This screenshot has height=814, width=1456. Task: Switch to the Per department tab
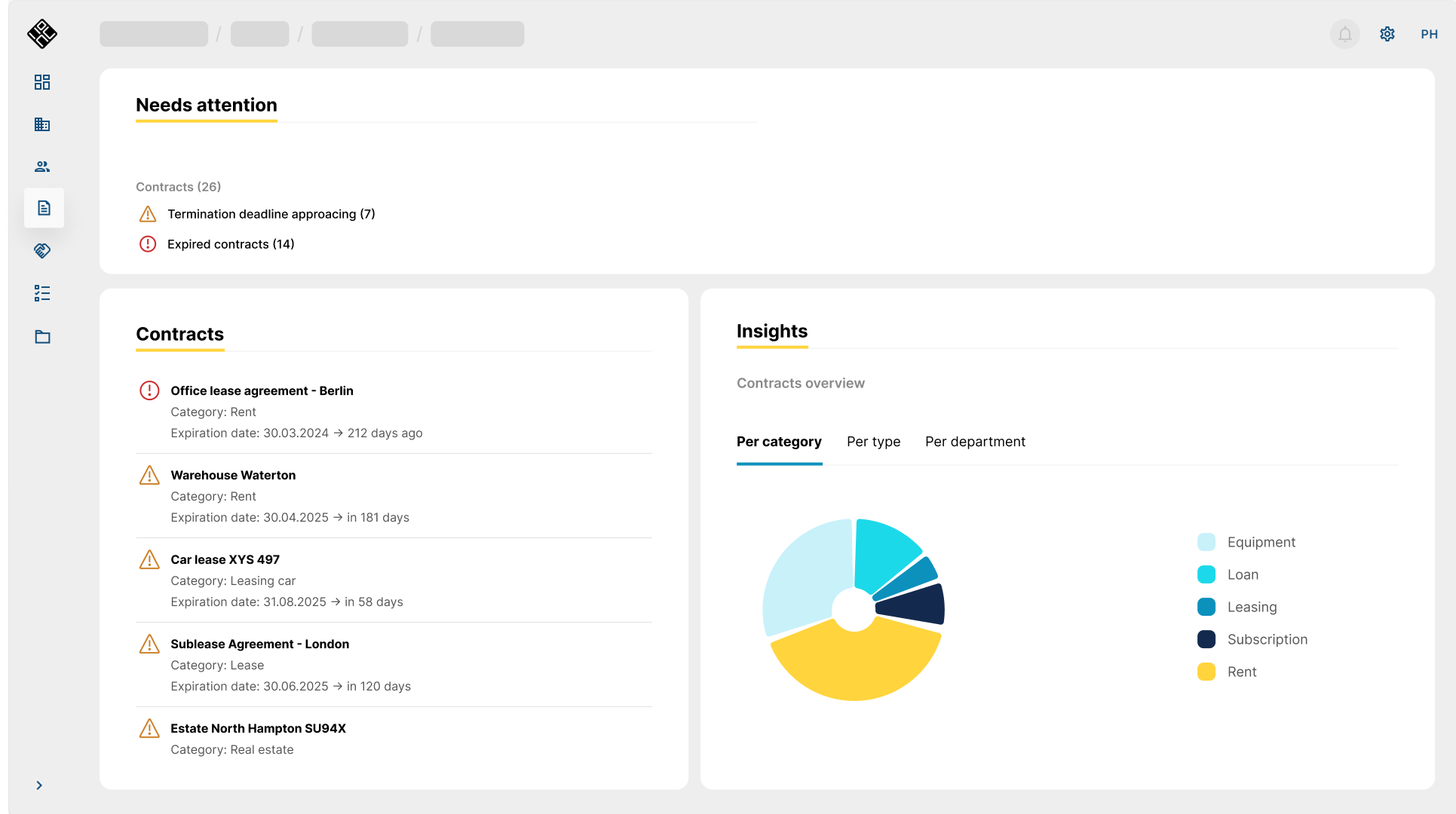pyautogui.click(x=975, y=442)
